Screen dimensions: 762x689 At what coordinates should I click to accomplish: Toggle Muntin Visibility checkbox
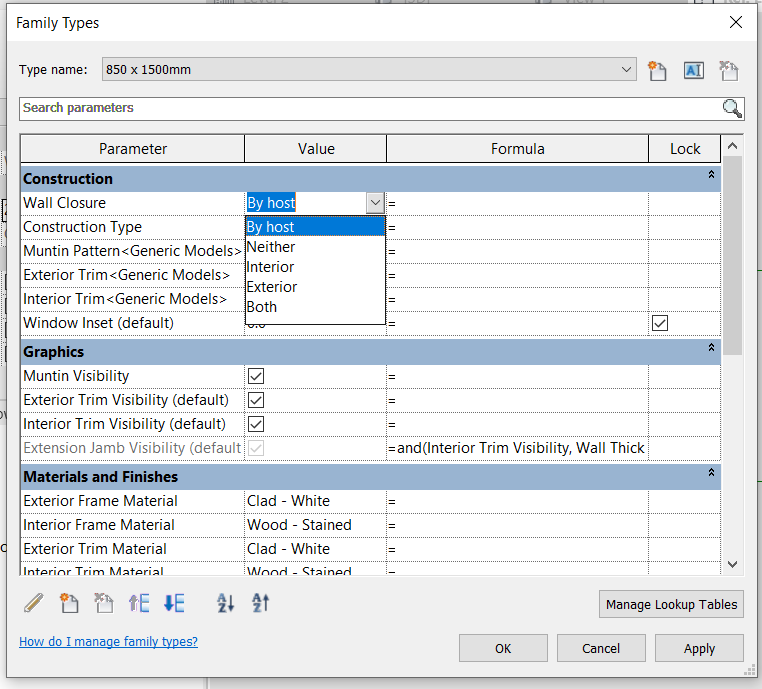pyautogui.click(x=256, y=376)
